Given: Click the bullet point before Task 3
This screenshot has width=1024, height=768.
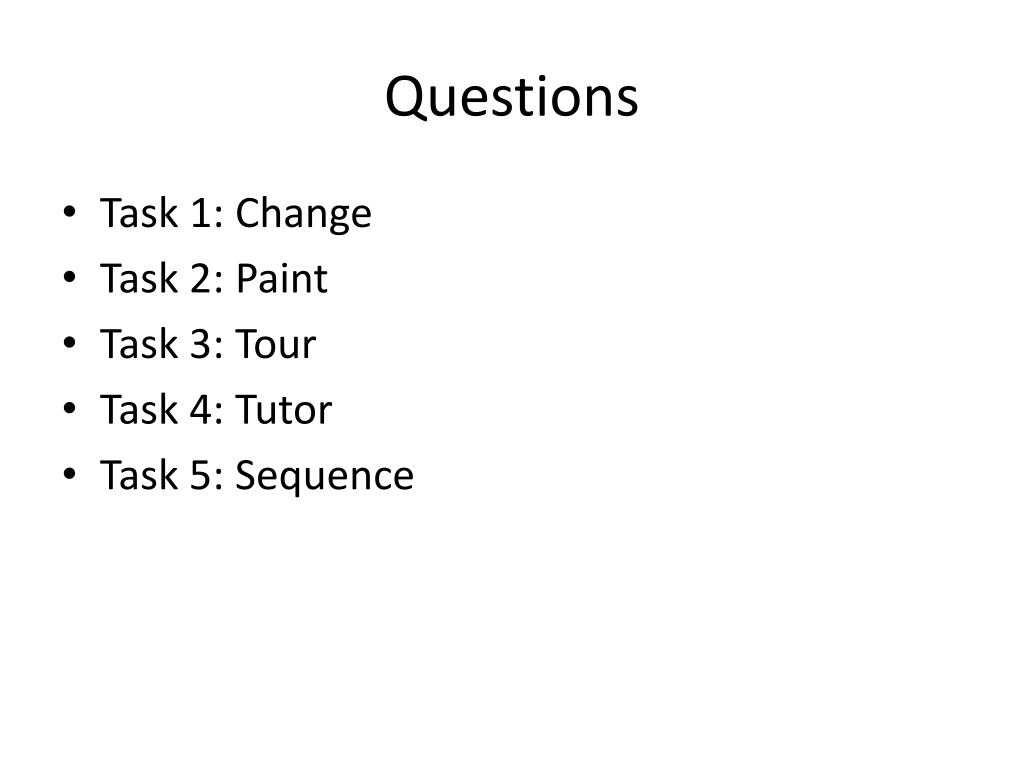Looking at the screenshot, I should [x=70, y=343].
